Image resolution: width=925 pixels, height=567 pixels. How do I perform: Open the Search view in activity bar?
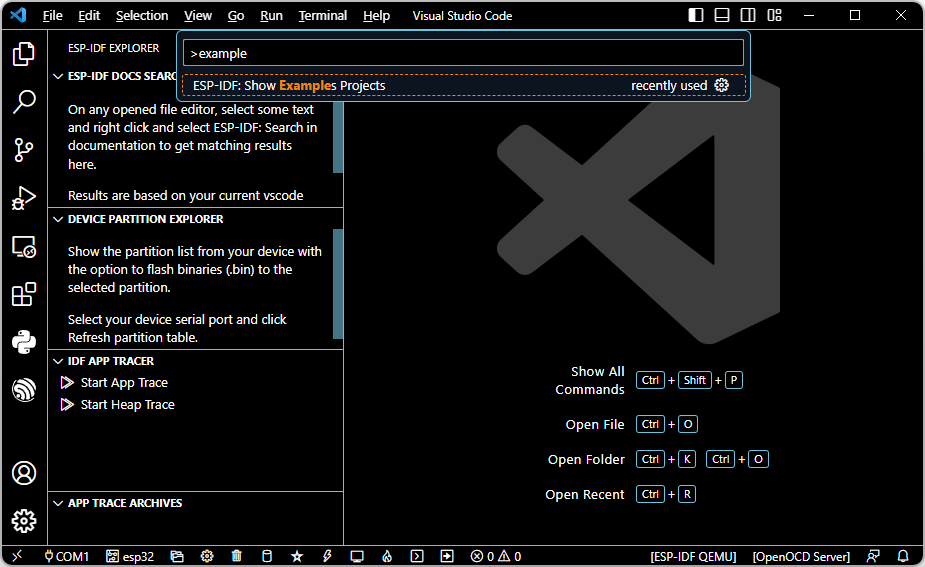coord(24,101)
